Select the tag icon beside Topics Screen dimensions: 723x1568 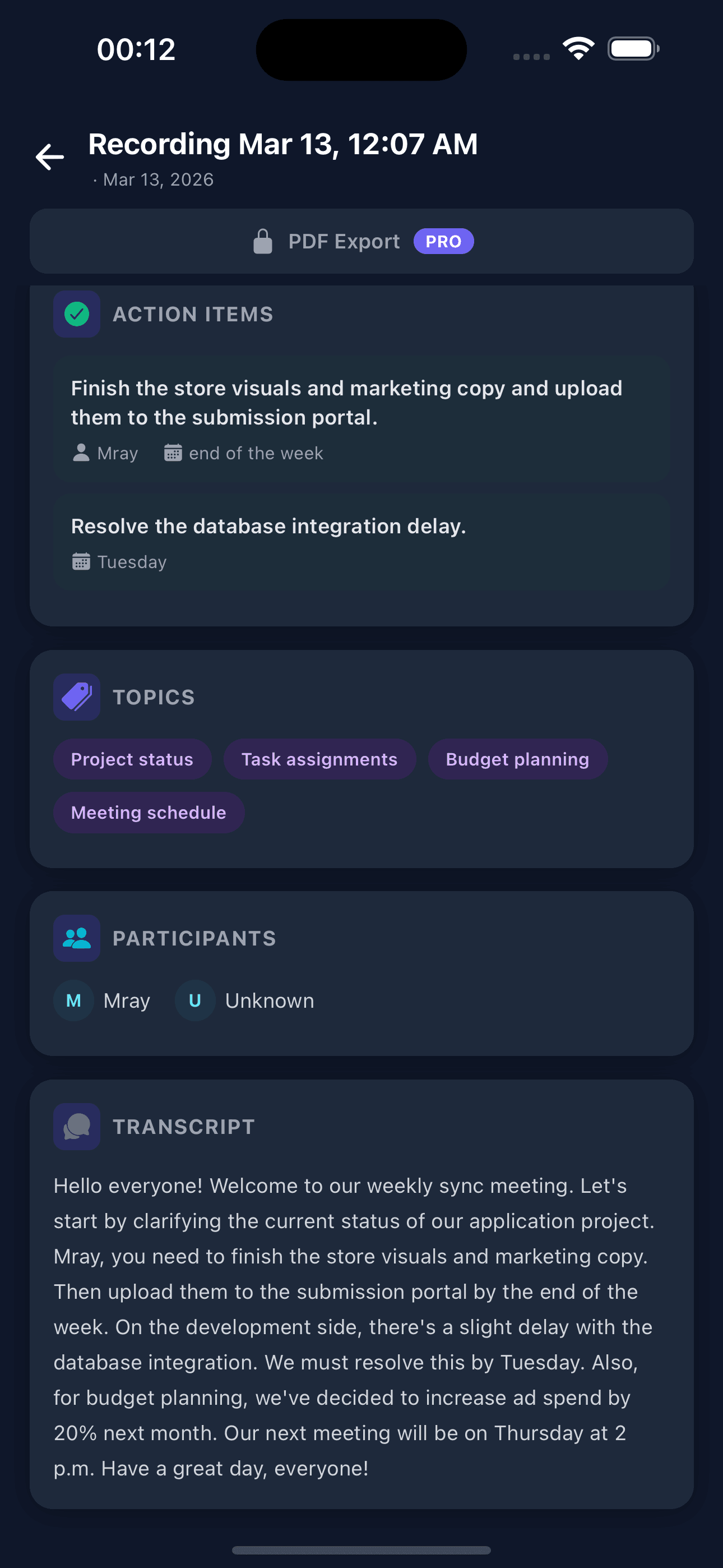pos(77,697)
